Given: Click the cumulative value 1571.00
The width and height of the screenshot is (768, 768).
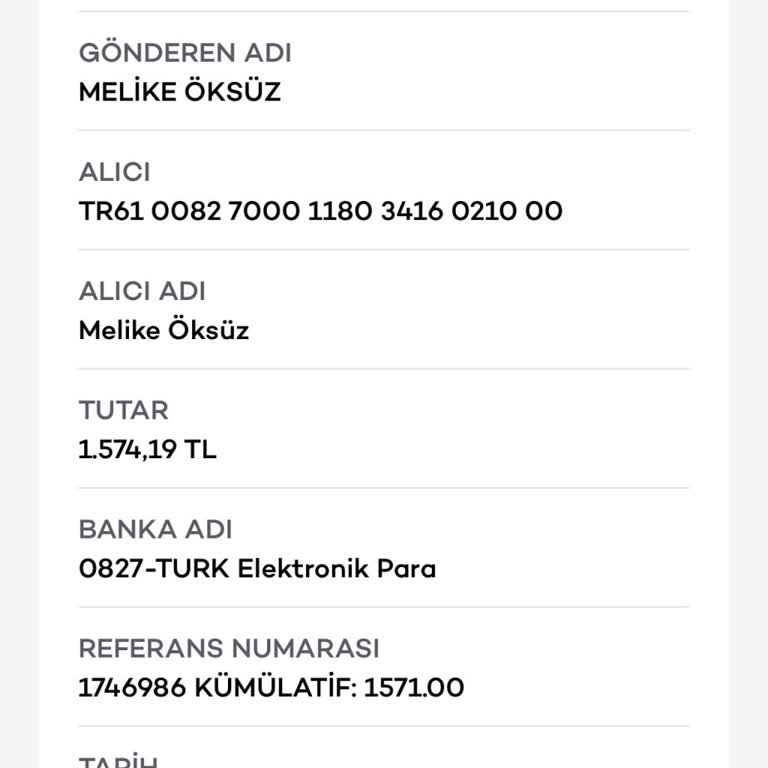Looking at the screenshot, I should [414, 688].
